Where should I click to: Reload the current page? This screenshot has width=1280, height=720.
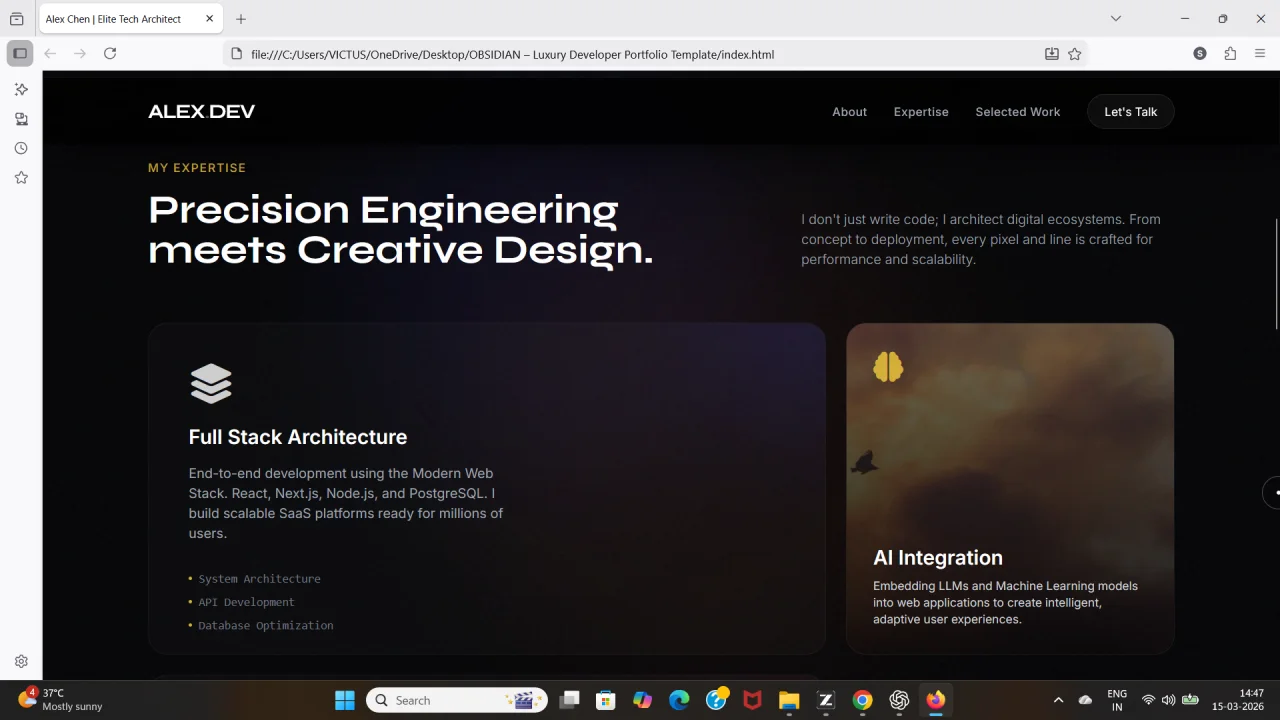point(110,53)
